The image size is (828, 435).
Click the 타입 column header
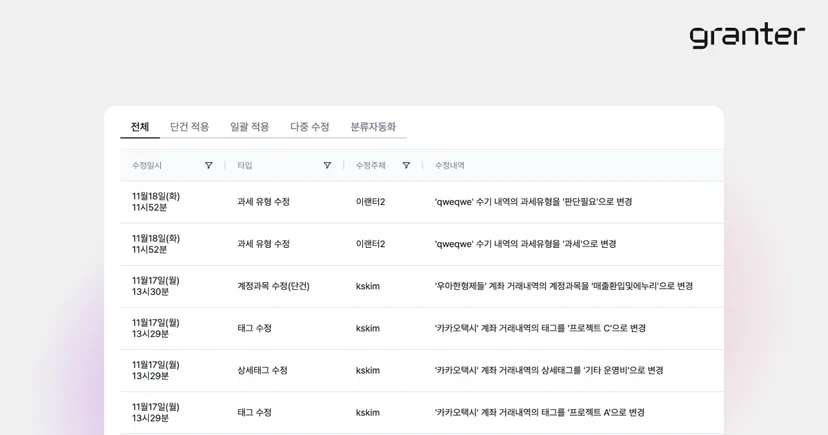[245, 165]
